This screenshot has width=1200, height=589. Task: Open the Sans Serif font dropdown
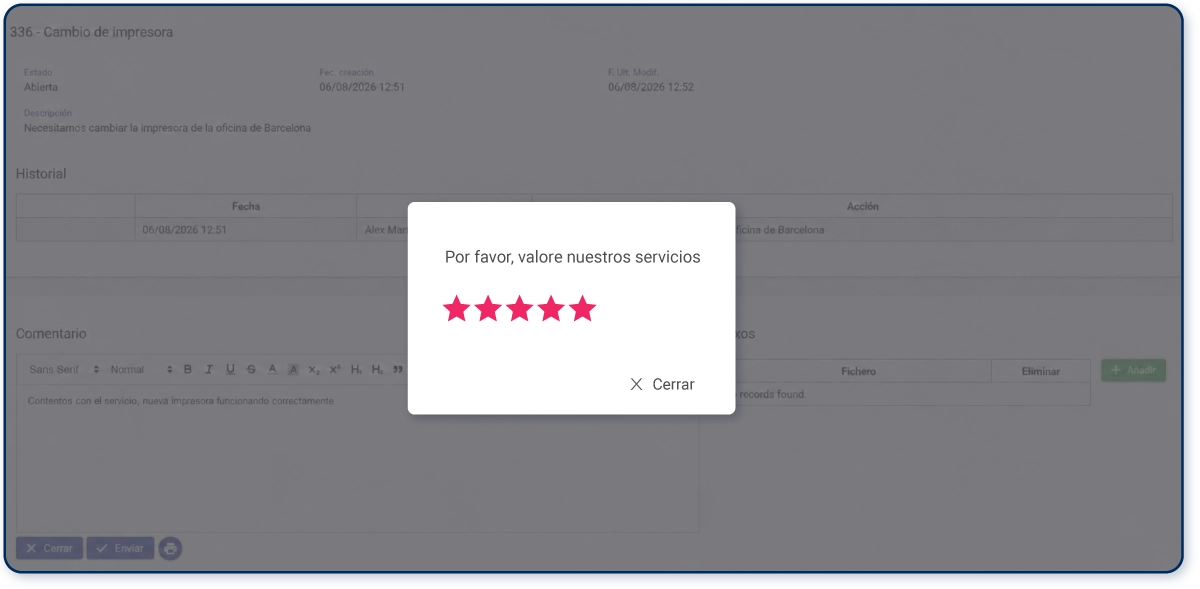click(64, 370)
